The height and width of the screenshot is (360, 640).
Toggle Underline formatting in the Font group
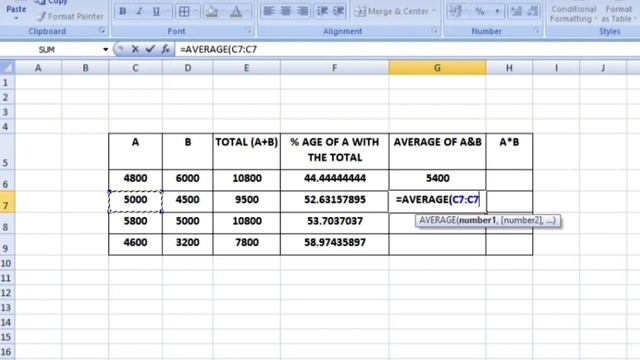click(x=156, y=11)
